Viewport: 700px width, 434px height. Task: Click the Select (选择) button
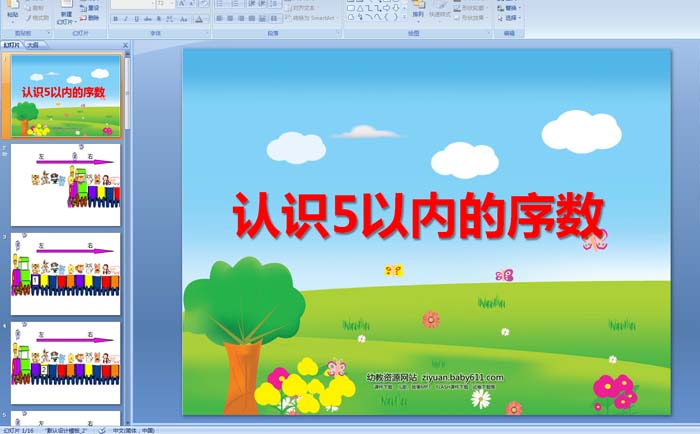click(x=509, y=18)
